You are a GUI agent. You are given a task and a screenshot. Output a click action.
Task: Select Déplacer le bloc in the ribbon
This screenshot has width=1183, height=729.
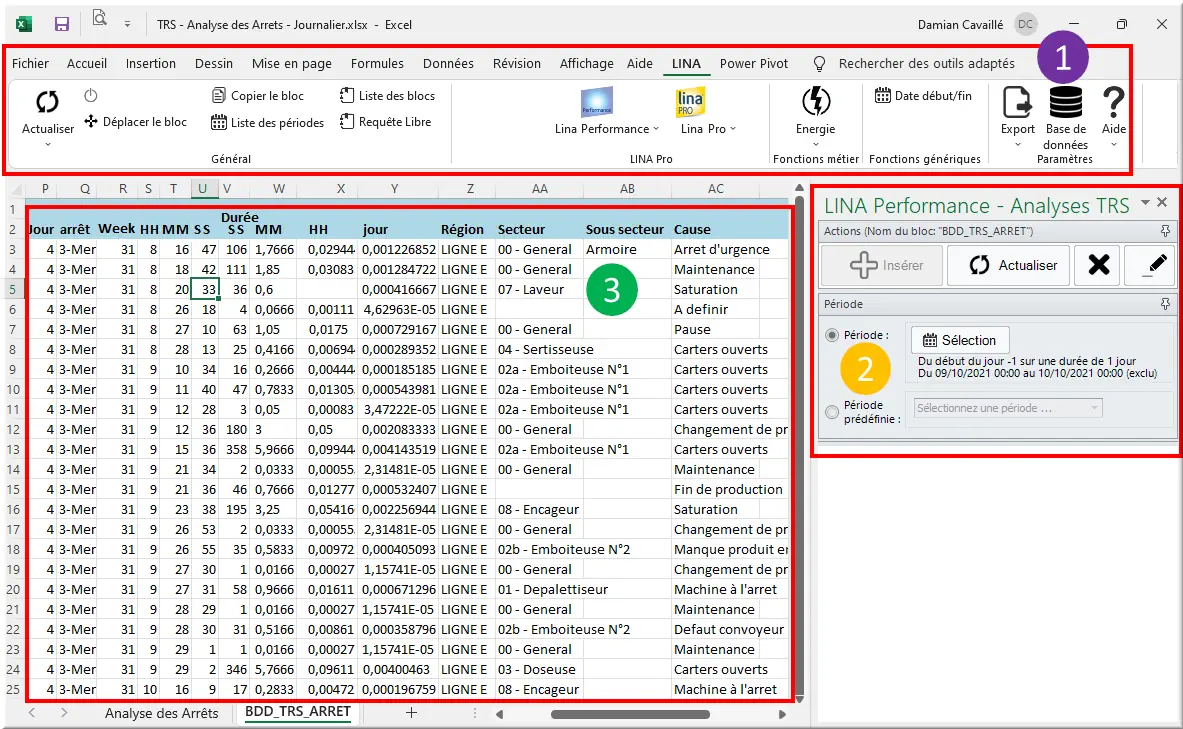tap(136, 122)
